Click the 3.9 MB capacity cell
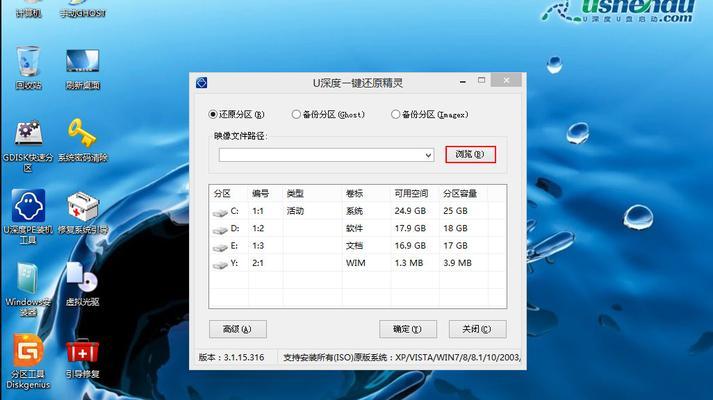Image resolution: width=713 pixels, height=400 pixels. 457,263
